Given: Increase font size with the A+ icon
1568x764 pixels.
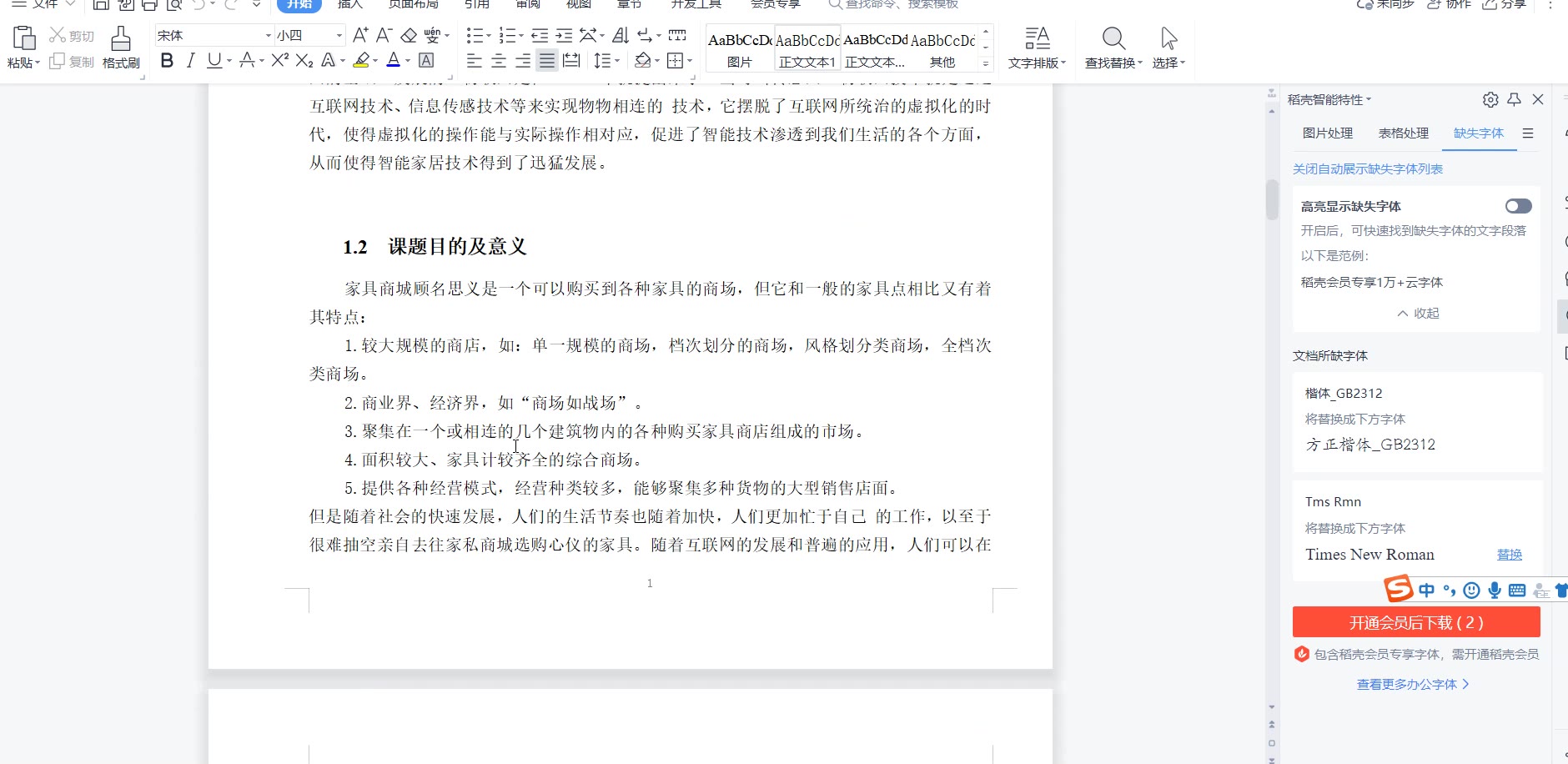Looking at the screenshot, I should [x=360, y=35].
